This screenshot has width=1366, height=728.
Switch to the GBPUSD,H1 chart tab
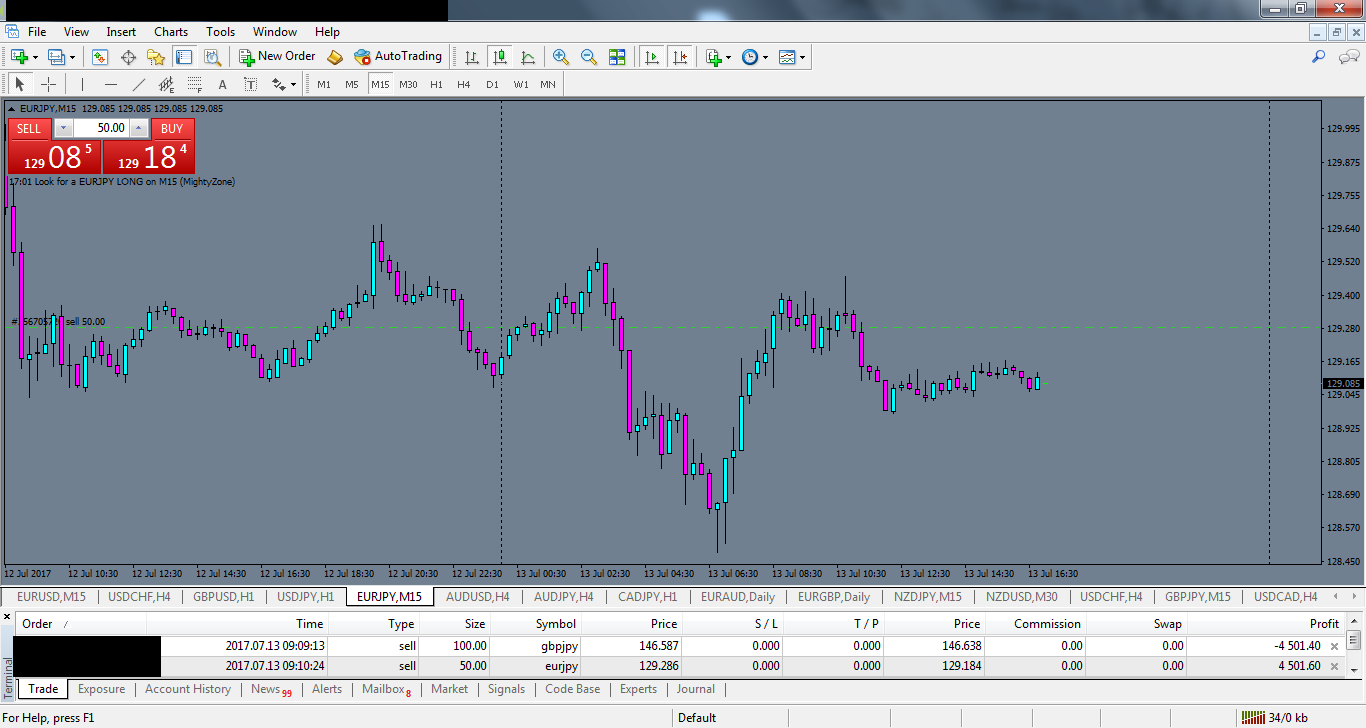coord(222,596)
